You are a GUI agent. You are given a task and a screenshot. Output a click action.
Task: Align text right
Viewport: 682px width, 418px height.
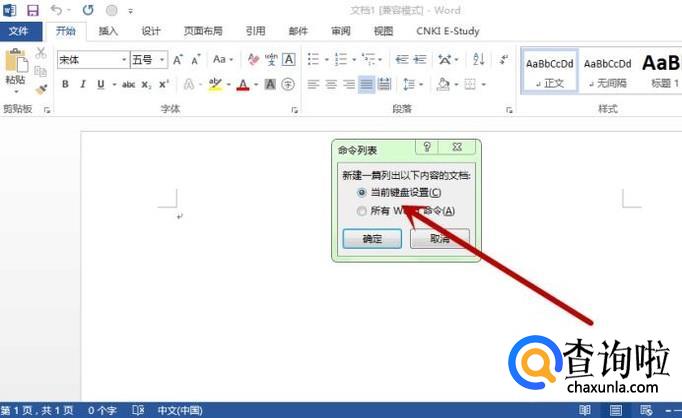[349, 84]
